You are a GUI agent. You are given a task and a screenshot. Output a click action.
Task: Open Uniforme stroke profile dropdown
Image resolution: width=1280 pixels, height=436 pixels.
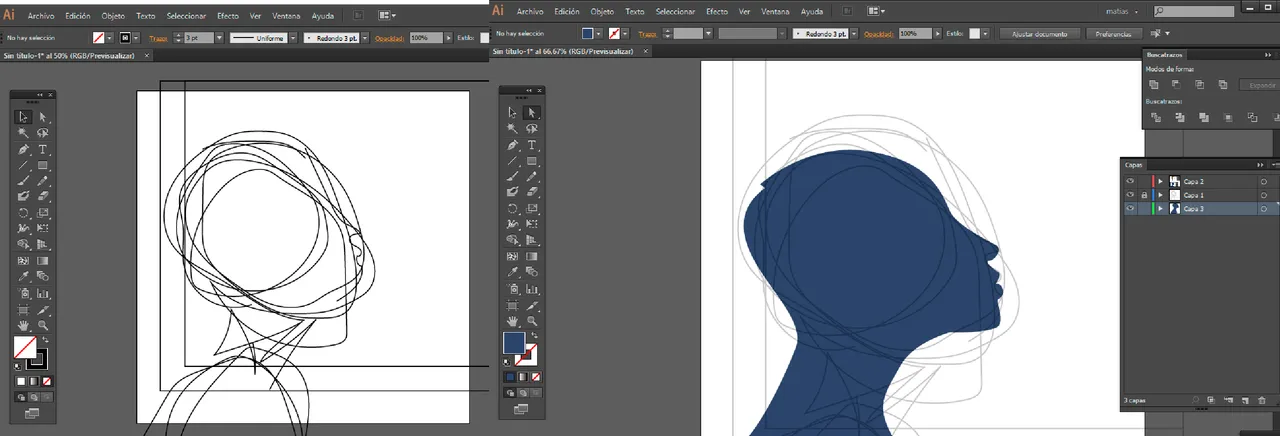click(291, 37)
